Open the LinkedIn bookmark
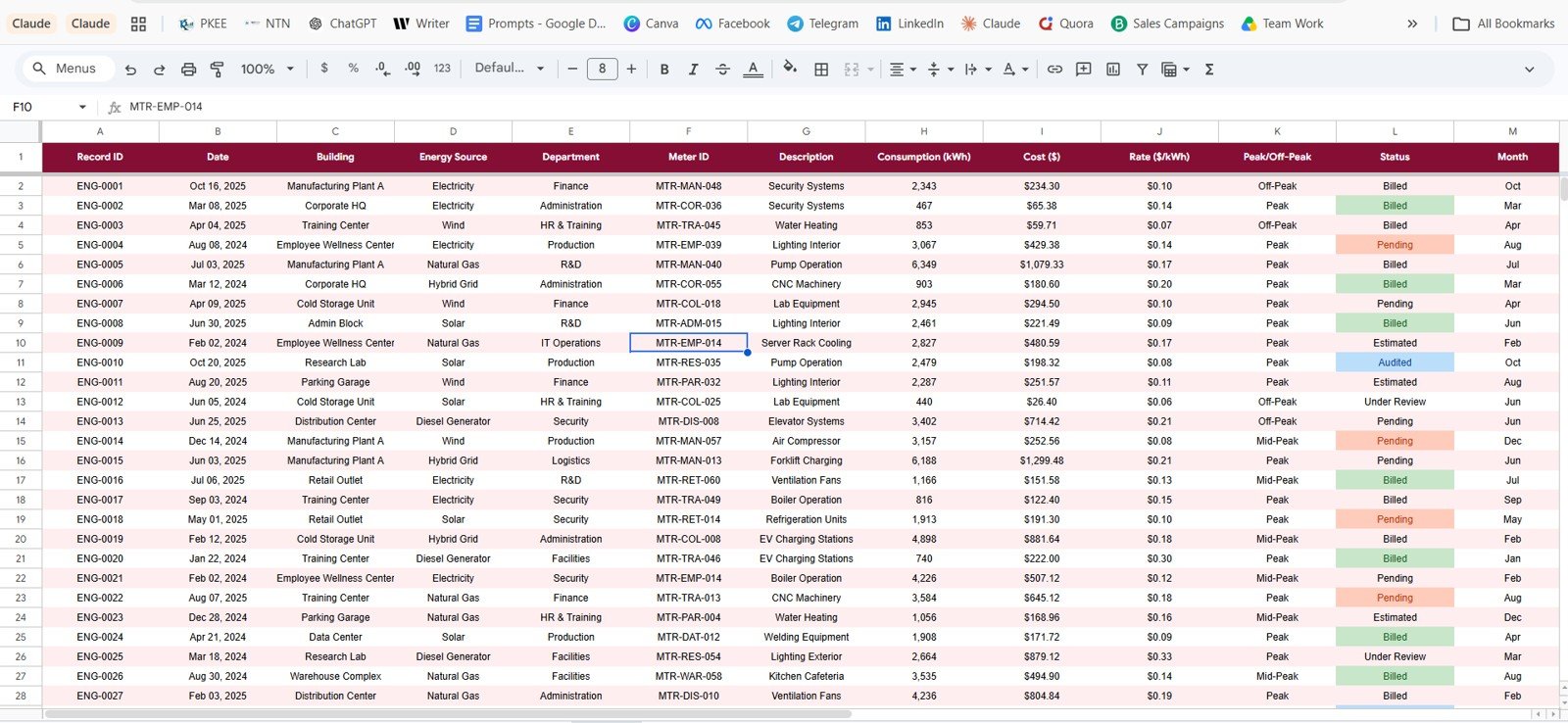The height and width of the screenshot is (723, 1568). pos(910,24)
